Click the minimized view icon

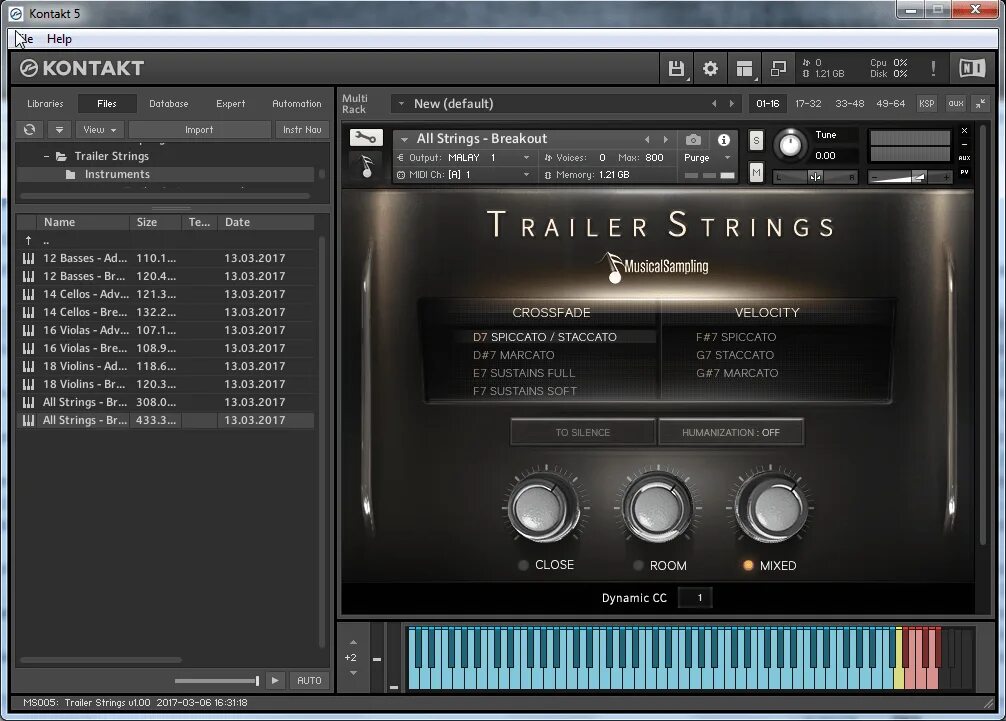tap(778, 69)
